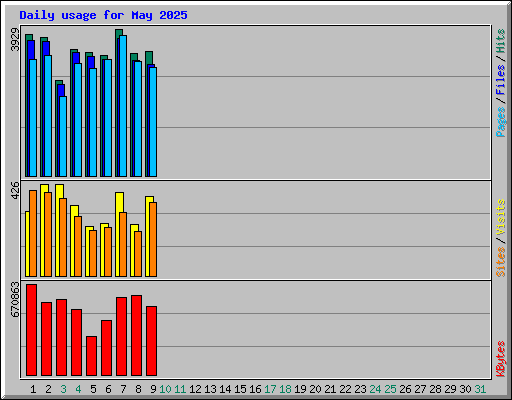
Task: Click day 7 on the x-axis
Action: [123, 389]
